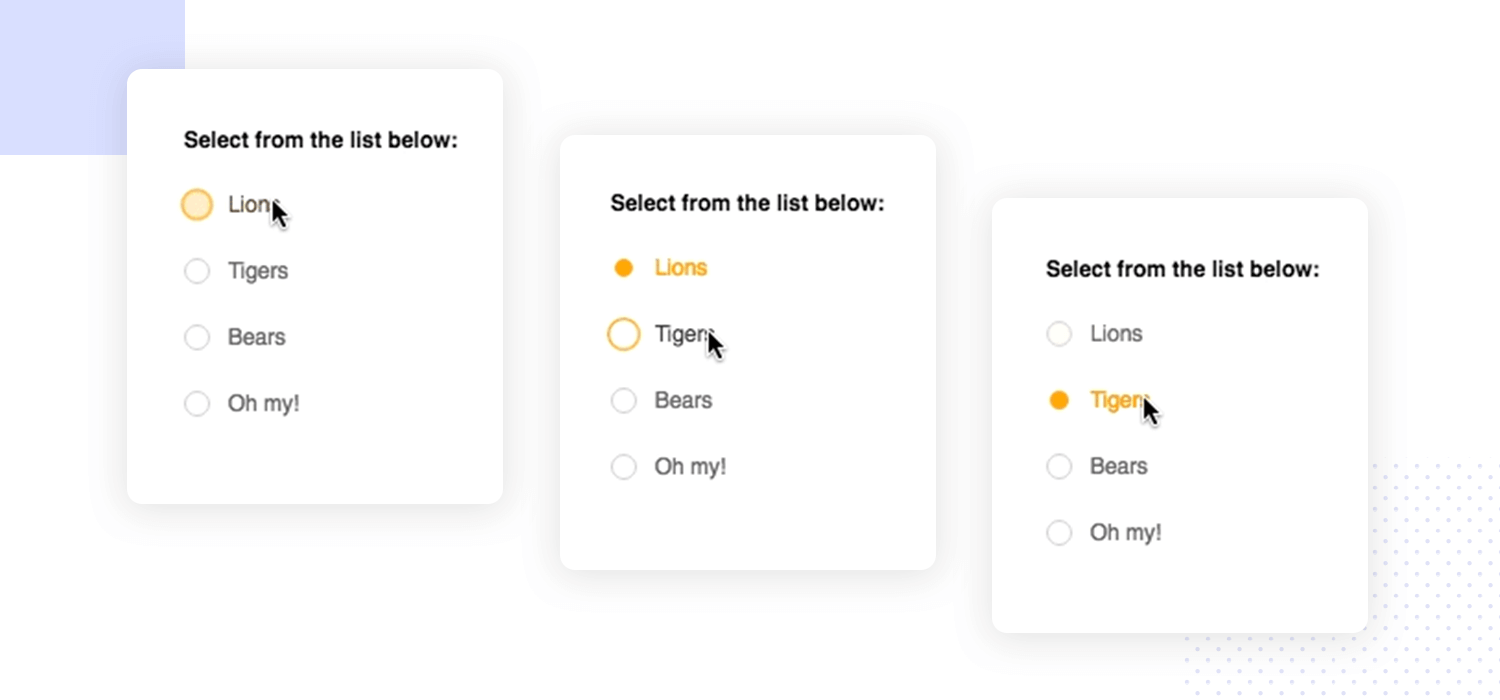This screenshot has height=700, width=1500.
Task: Click the selected orange Tigers radio in right card
Action: [x=1059, y=401]
